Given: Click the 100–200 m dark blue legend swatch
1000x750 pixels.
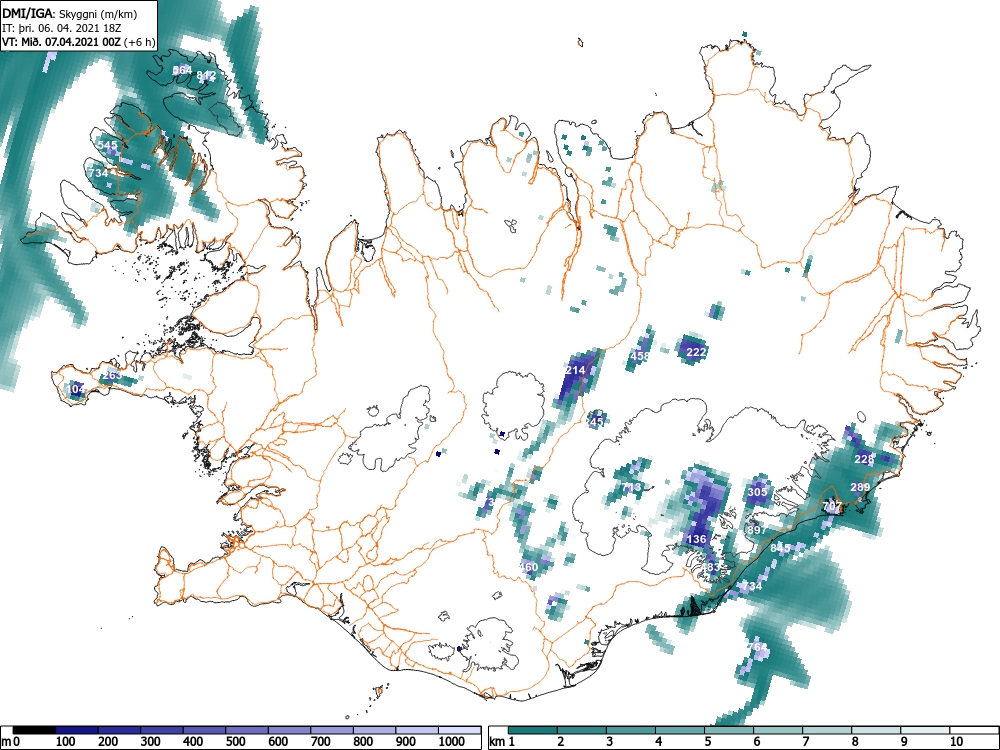Looking at the screenshot, I should (x=77, y=730).
